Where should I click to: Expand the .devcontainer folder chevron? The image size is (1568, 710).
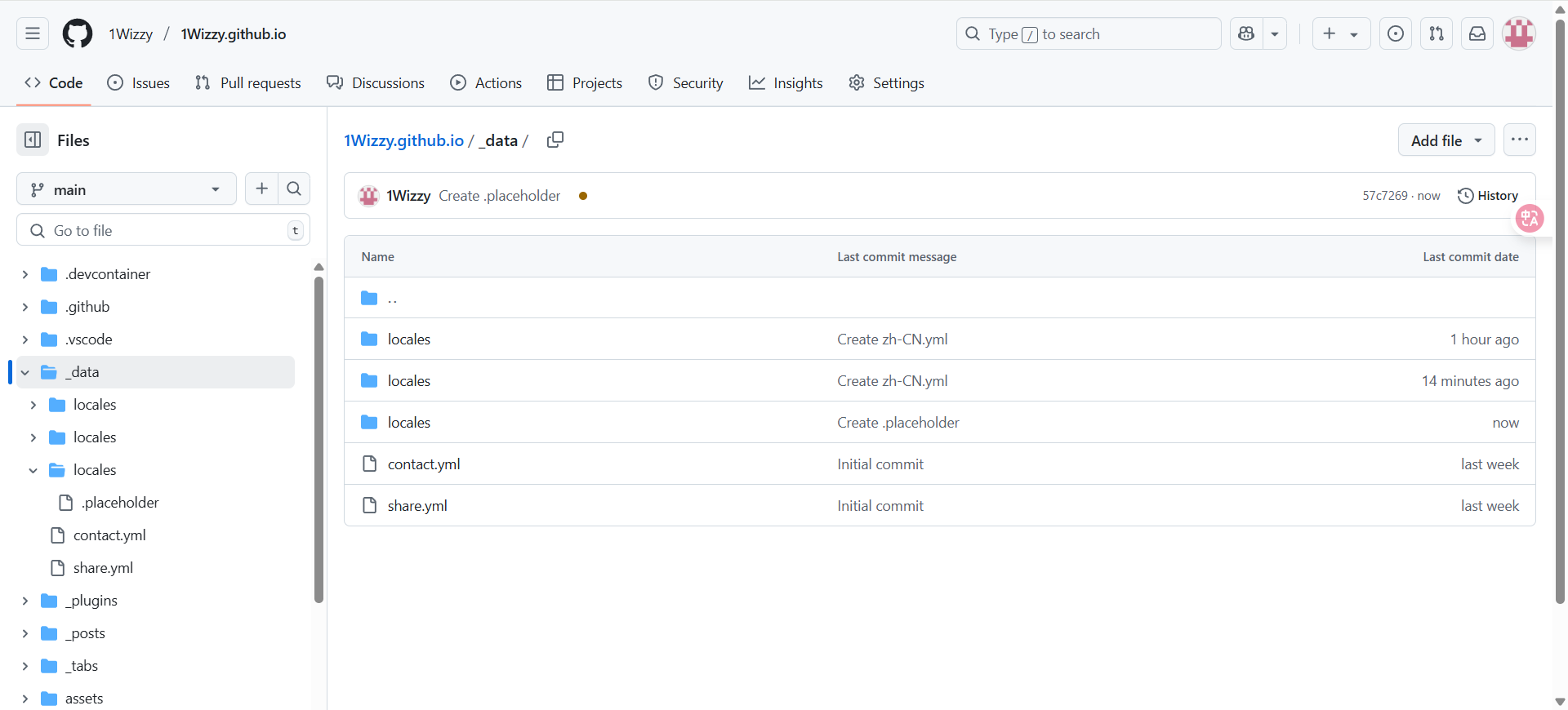[25, 274]
